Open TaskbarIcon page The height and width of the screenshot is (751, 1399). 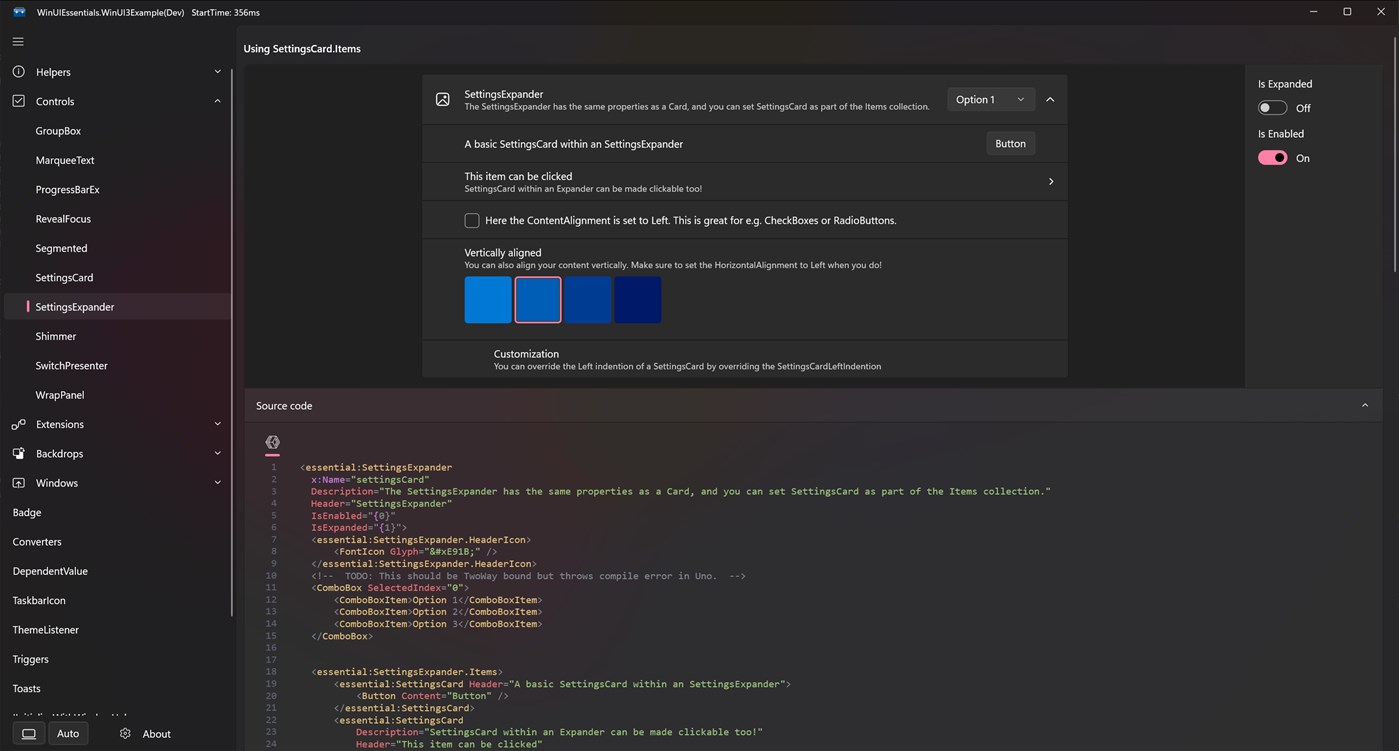coord(117,600)
